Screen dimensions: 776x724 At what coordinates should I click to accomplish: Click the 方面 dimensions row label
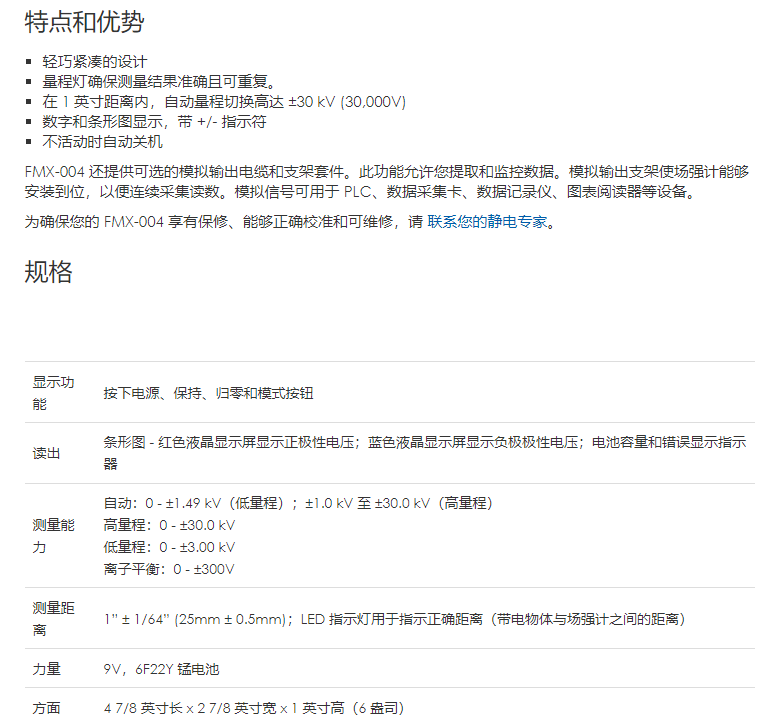click(x=47, y=708)
